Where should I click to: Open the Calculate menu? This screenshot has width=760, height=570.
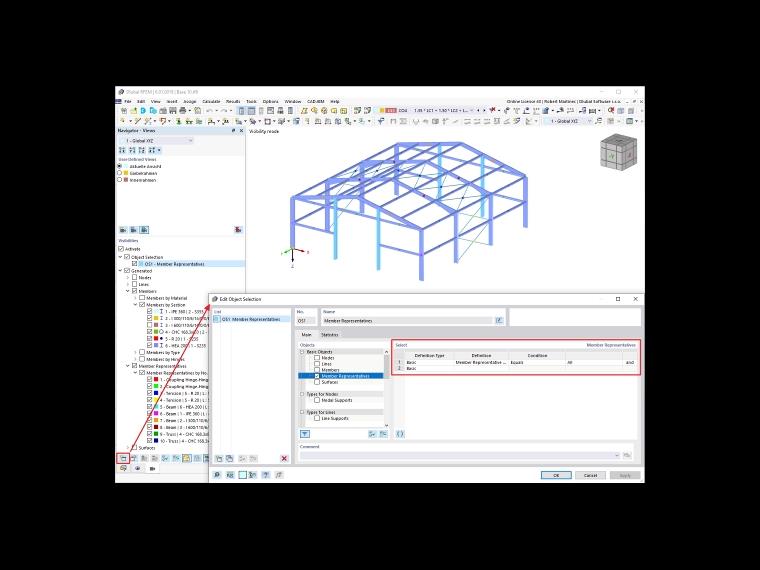[211, 101]
